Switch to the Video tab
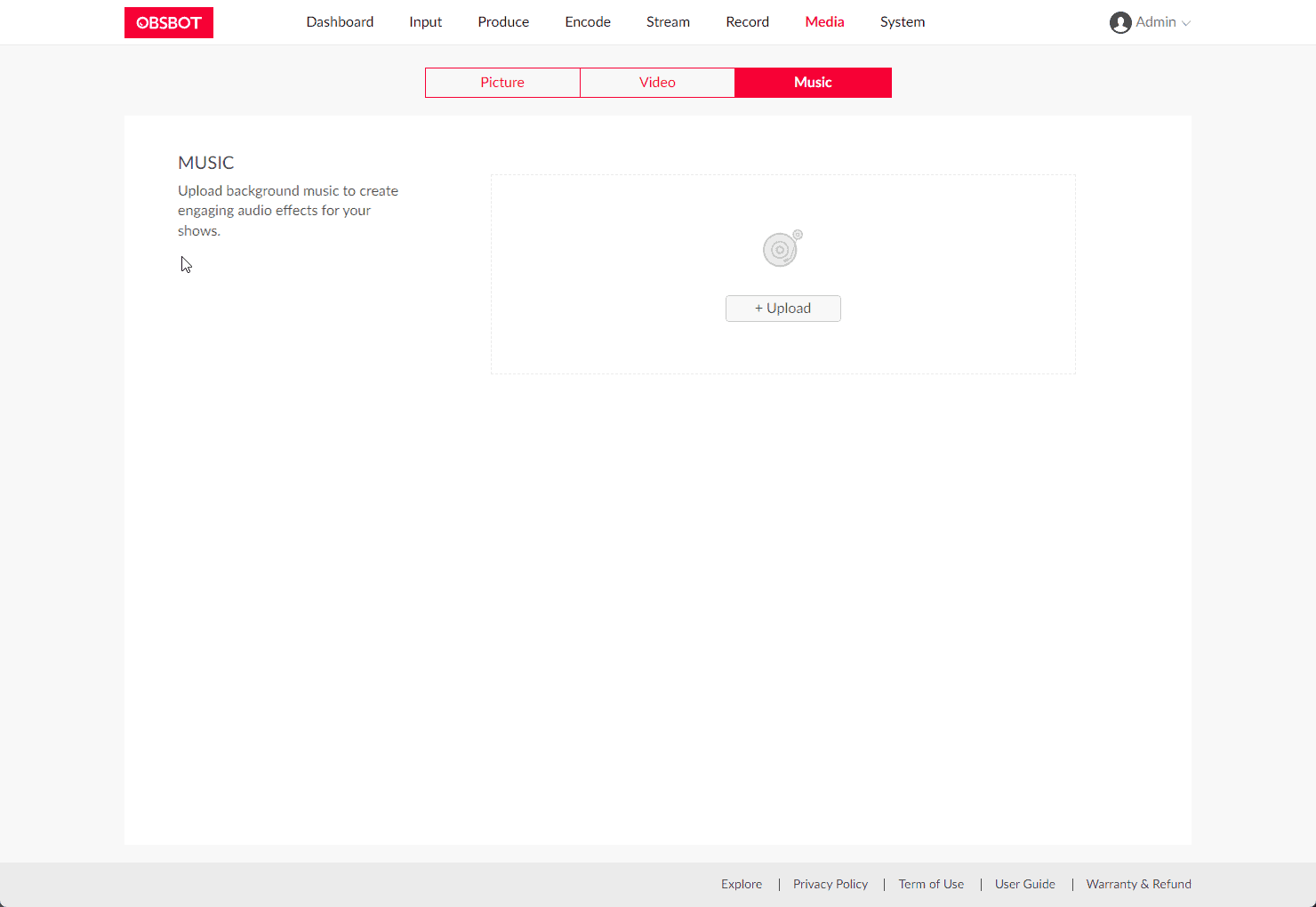 [657, 83]
